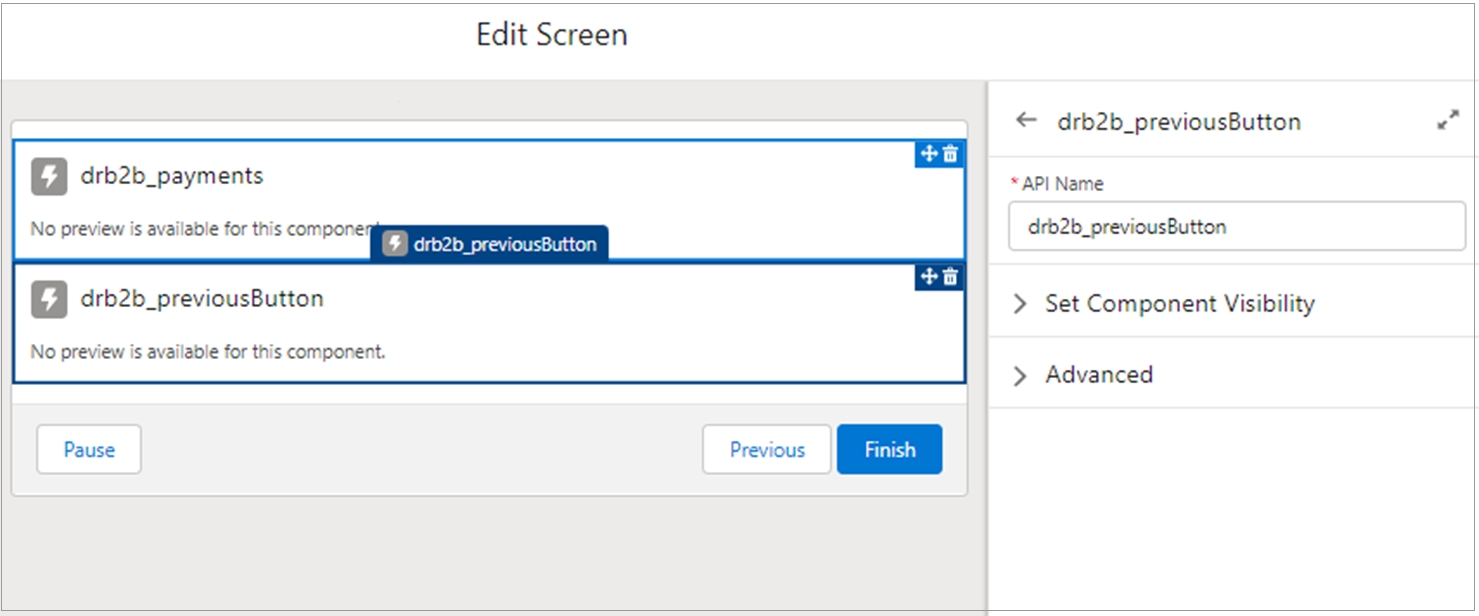
Task: Go back using the properties panel arrow
Action: pos(1026,121)
